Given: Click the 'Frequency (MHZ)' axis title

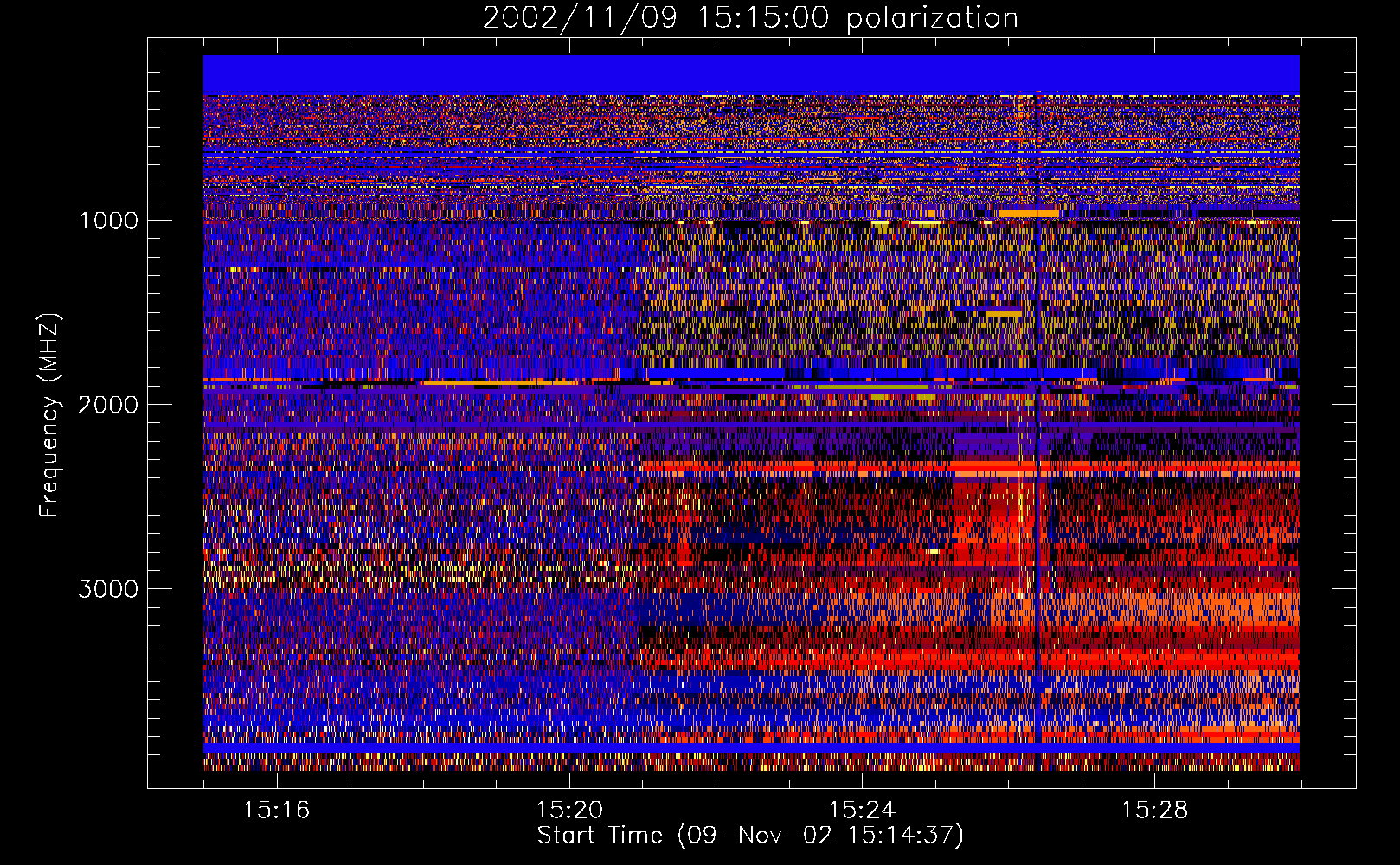Looking at the screenshot, I should [50, 415].
